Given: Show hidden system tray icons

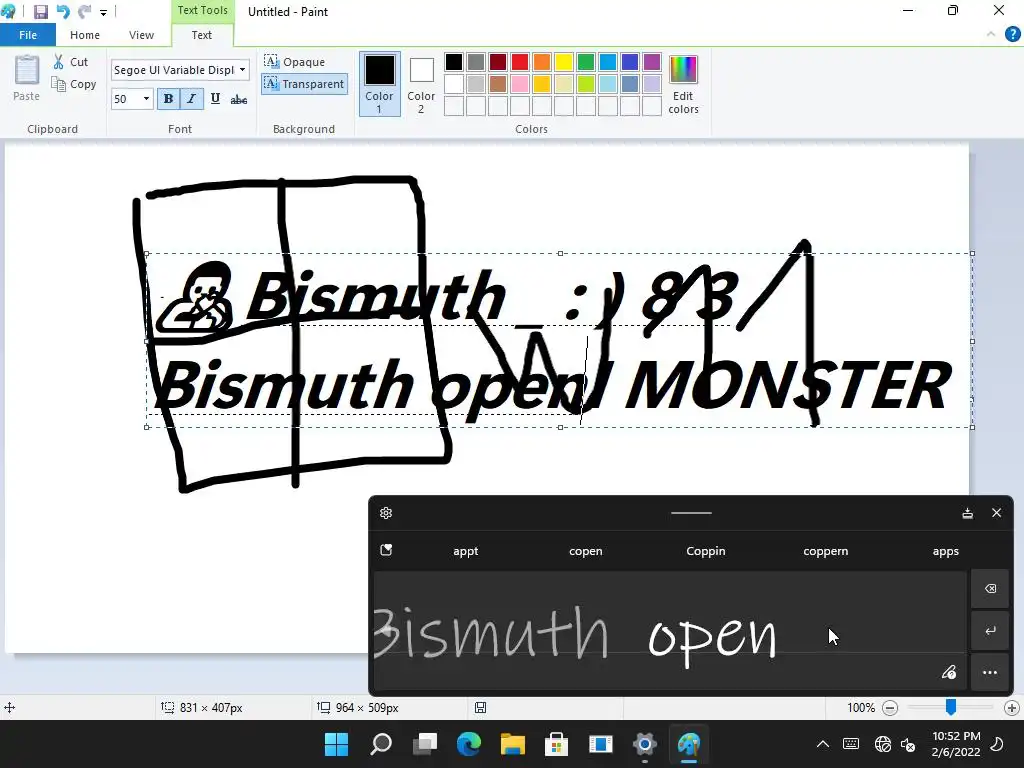Looking at the screenshot, I should point(823,744).
